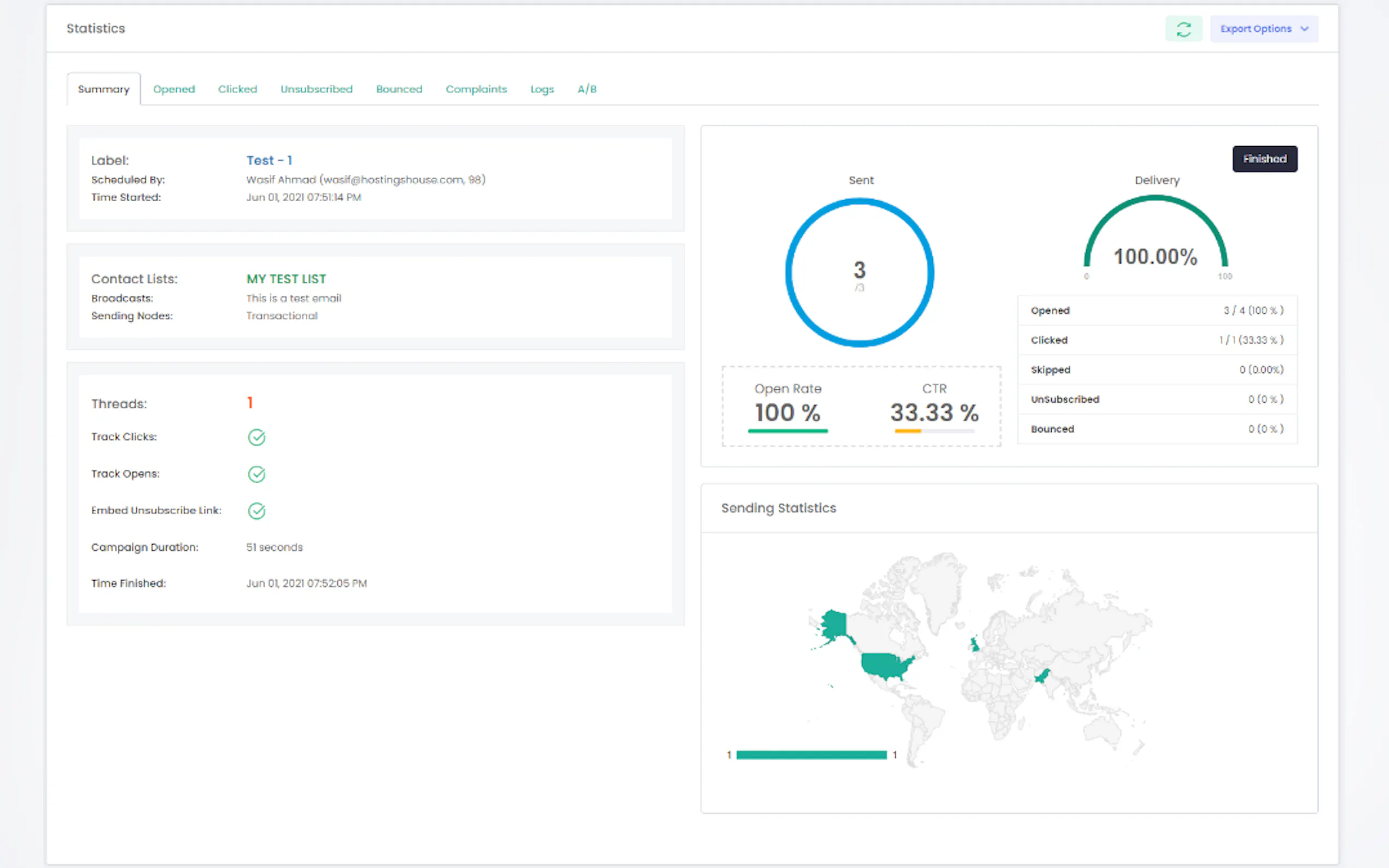The height and width of the screenshot is (868, 1389).
Task: Select the A/B tab
Action: point(587,89)
